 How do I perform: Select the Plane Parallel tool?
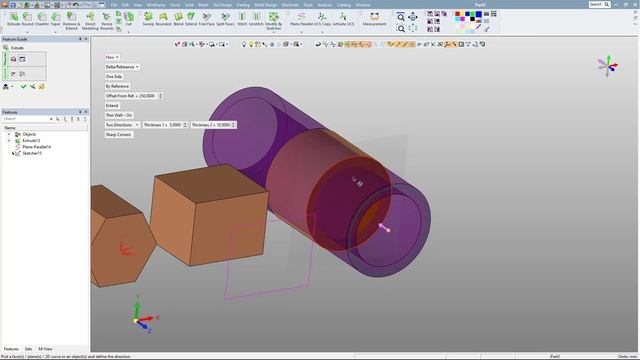[x=301, y=19]
